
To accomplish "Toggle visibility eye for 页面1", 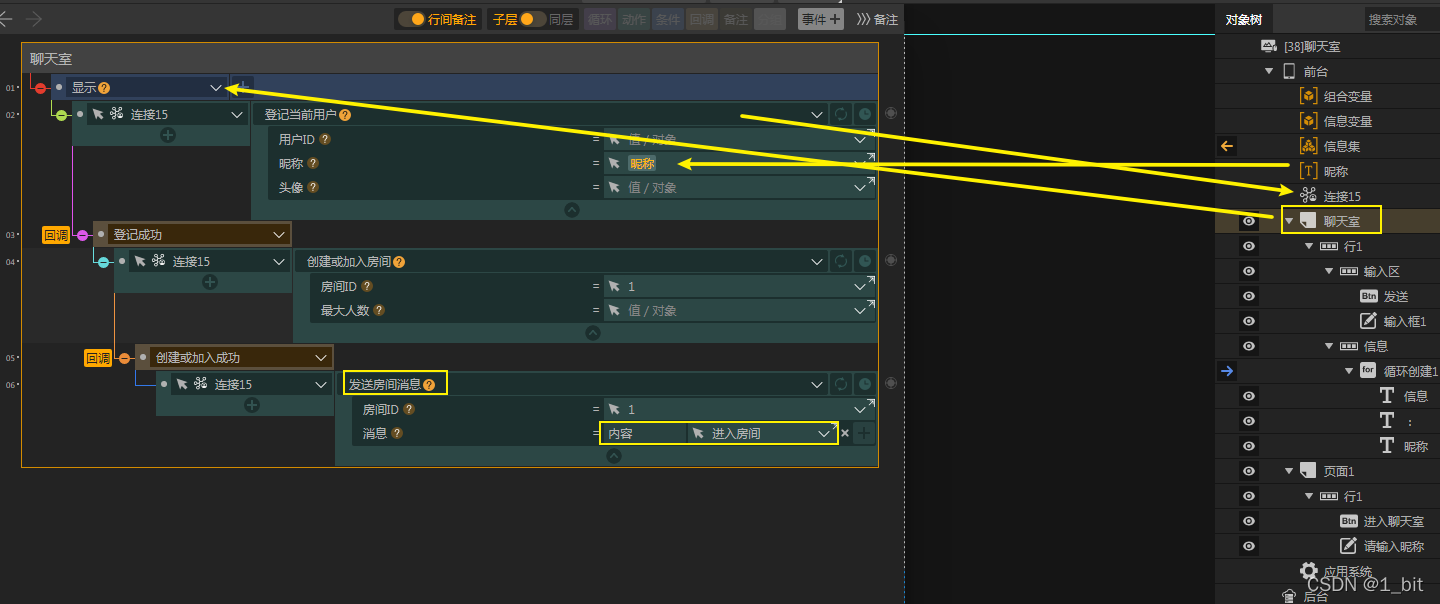I will pyautogui.click(x=1249, y=471).
